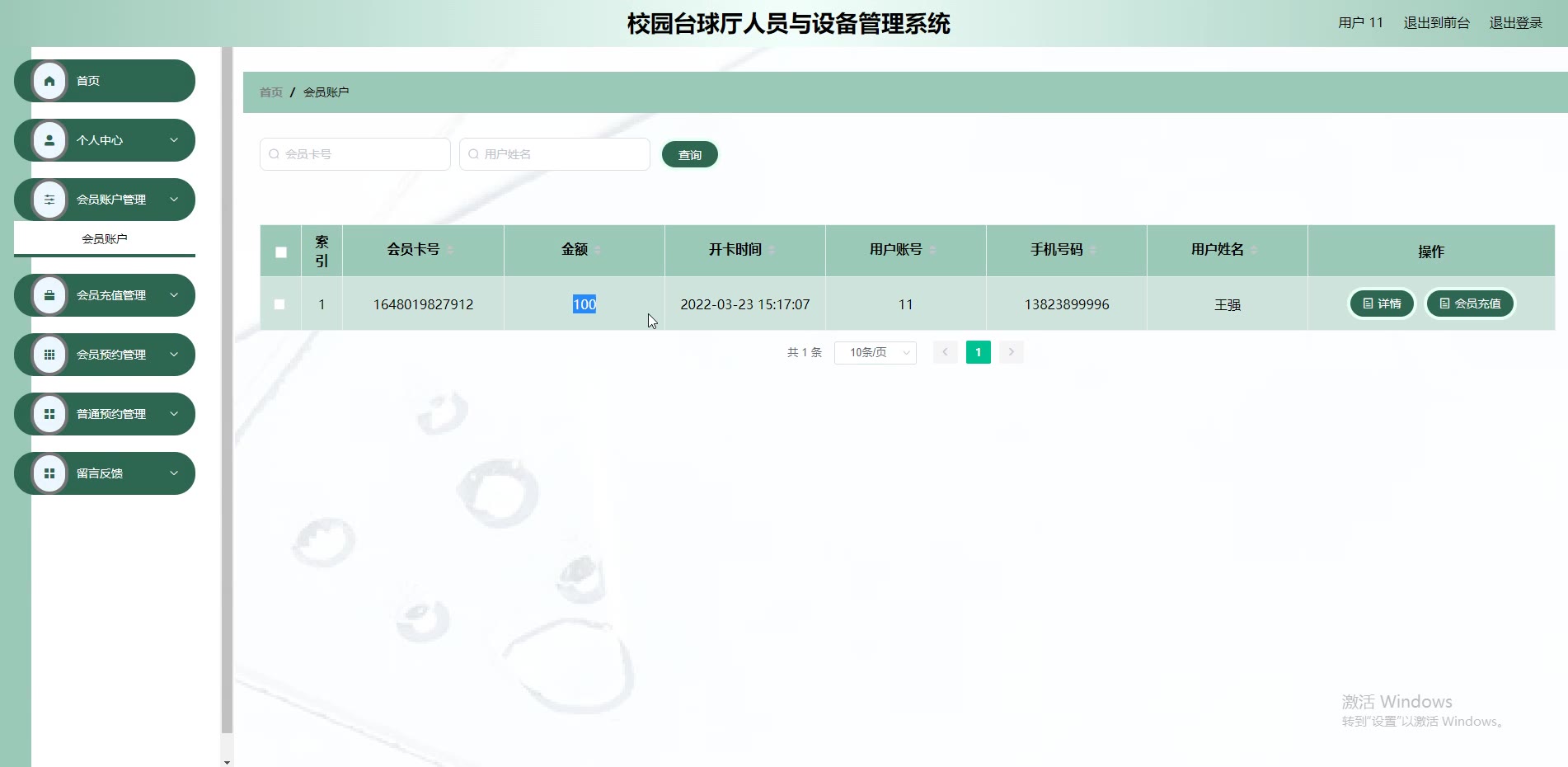Click the 详情 button in row 1
The width and height of the screenshot is (1568, 767).
click(x=1382, y=304)
